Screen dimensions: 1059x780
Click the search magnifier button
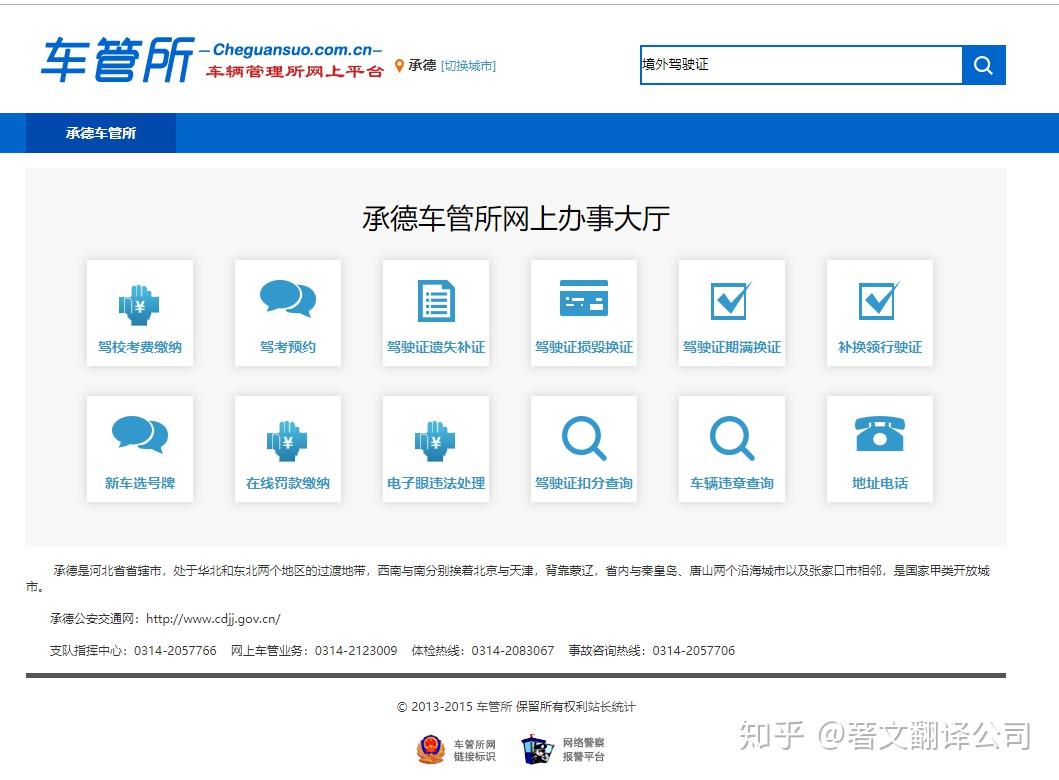tap(983, 65)
